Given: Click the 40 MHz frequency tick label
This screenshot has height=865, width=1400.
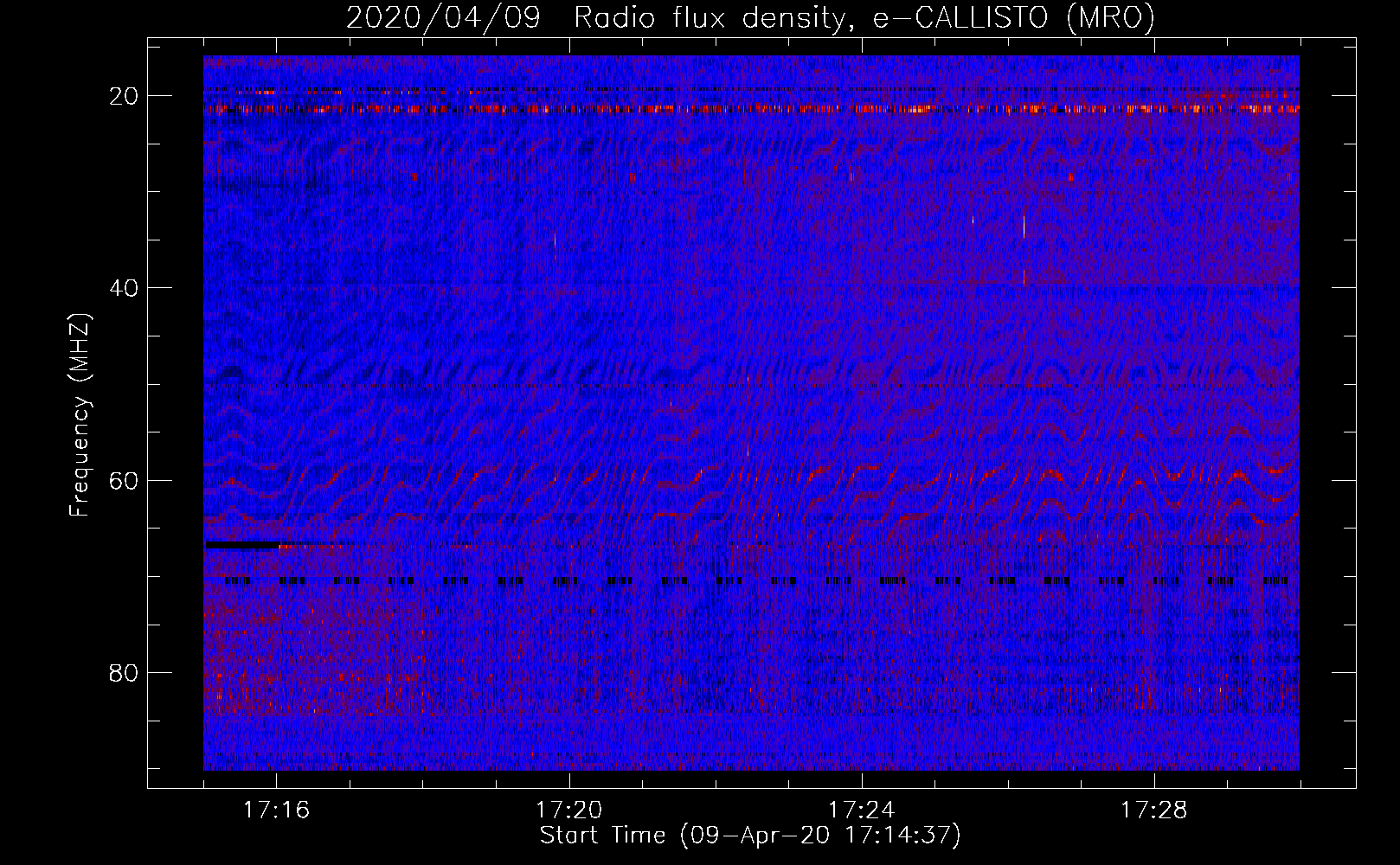Looking at the screenshot, I should click(x=125, y=288).
